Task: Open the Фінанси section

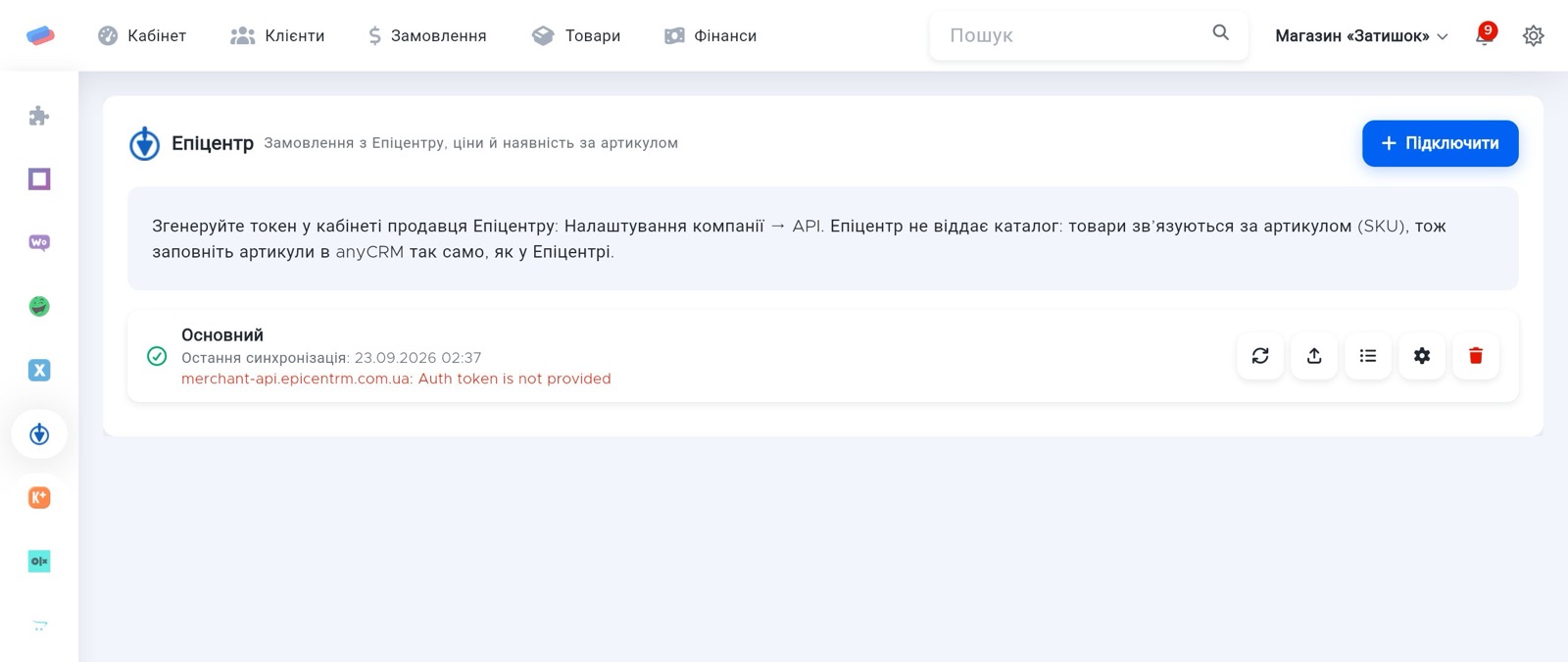Action: [710, 35]
